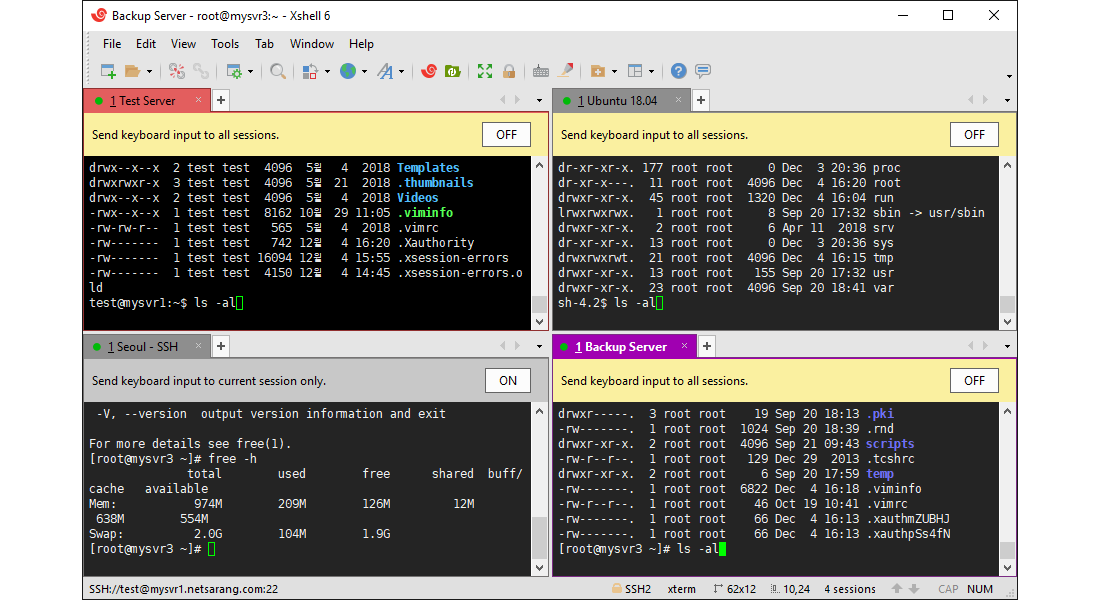This screenshot has height=600, width=1100.
Task: Open the Edit menu
Action: coord(146,44)
